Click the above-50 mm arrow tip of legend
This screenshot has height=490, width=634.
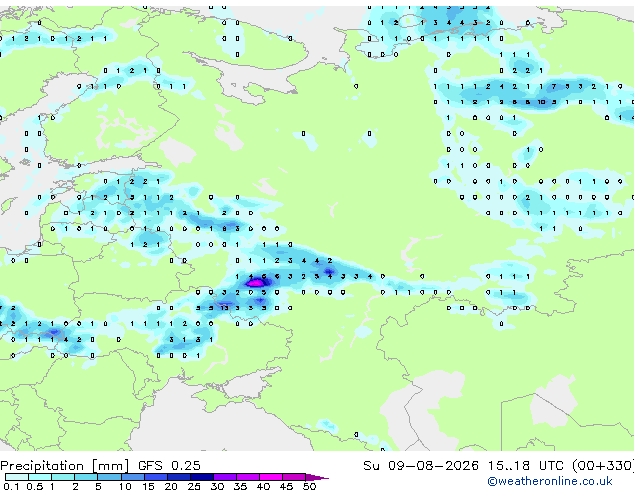pyautogui.click(x=317, y=477)
